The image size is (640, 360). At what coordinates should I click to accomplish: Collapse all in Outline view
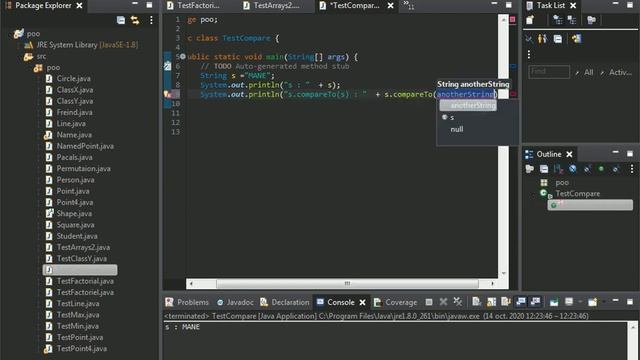544,169
